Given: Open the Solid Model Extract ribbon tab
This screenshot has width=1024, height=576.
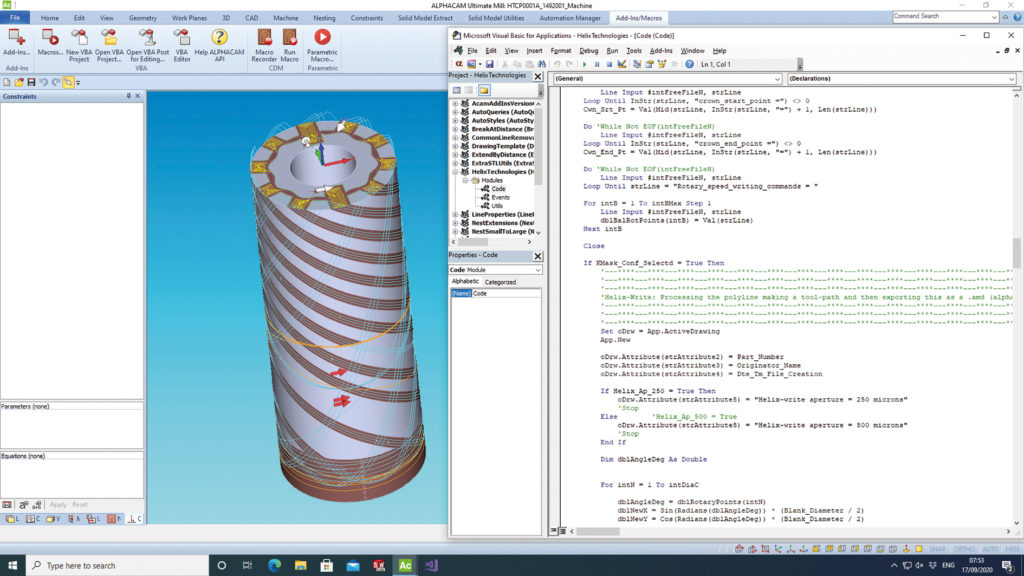Looking at the screenshot, I should point(425,18).
